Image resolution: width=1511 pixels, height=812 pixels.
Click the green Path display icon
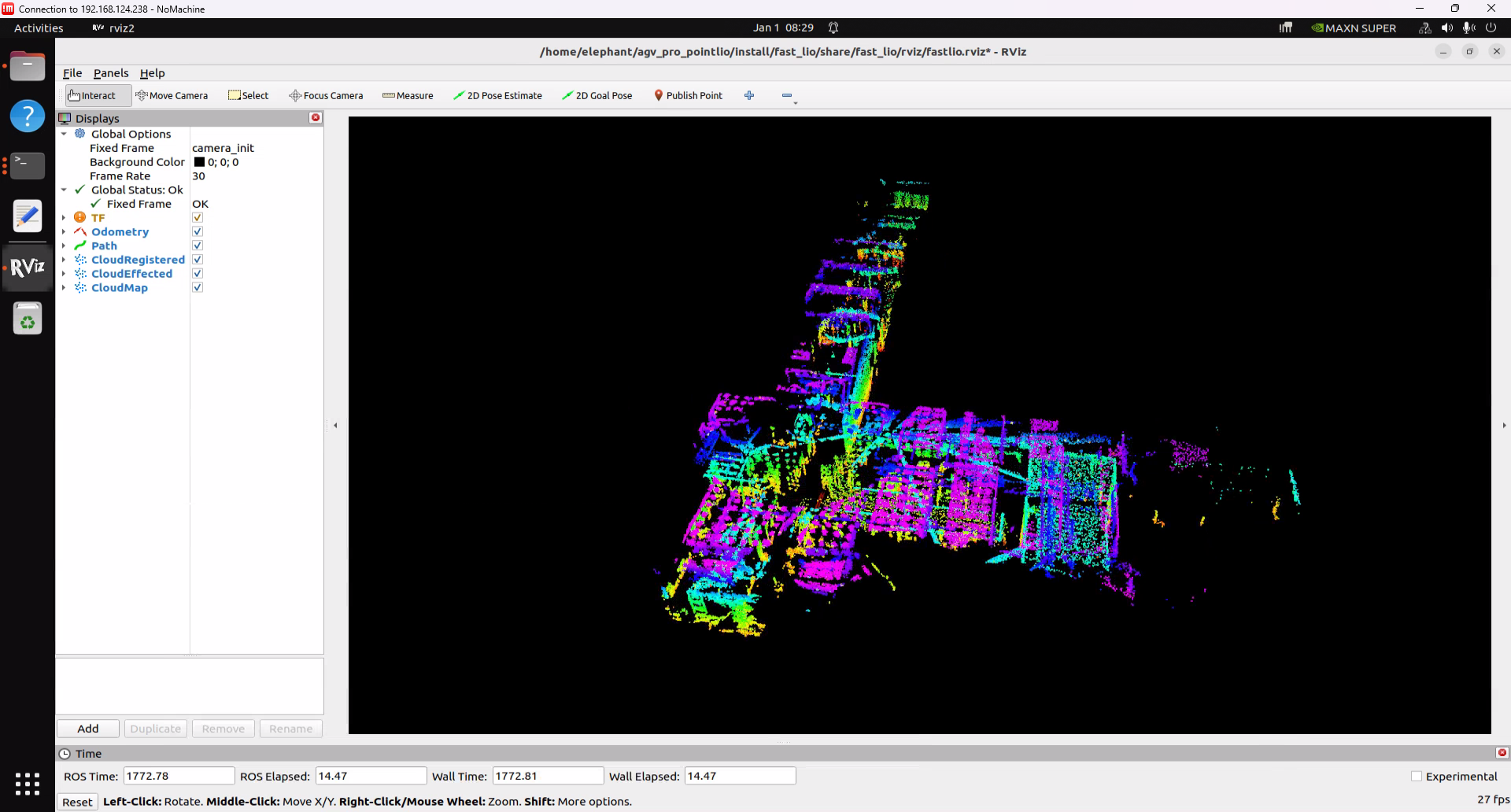[79, 245]
